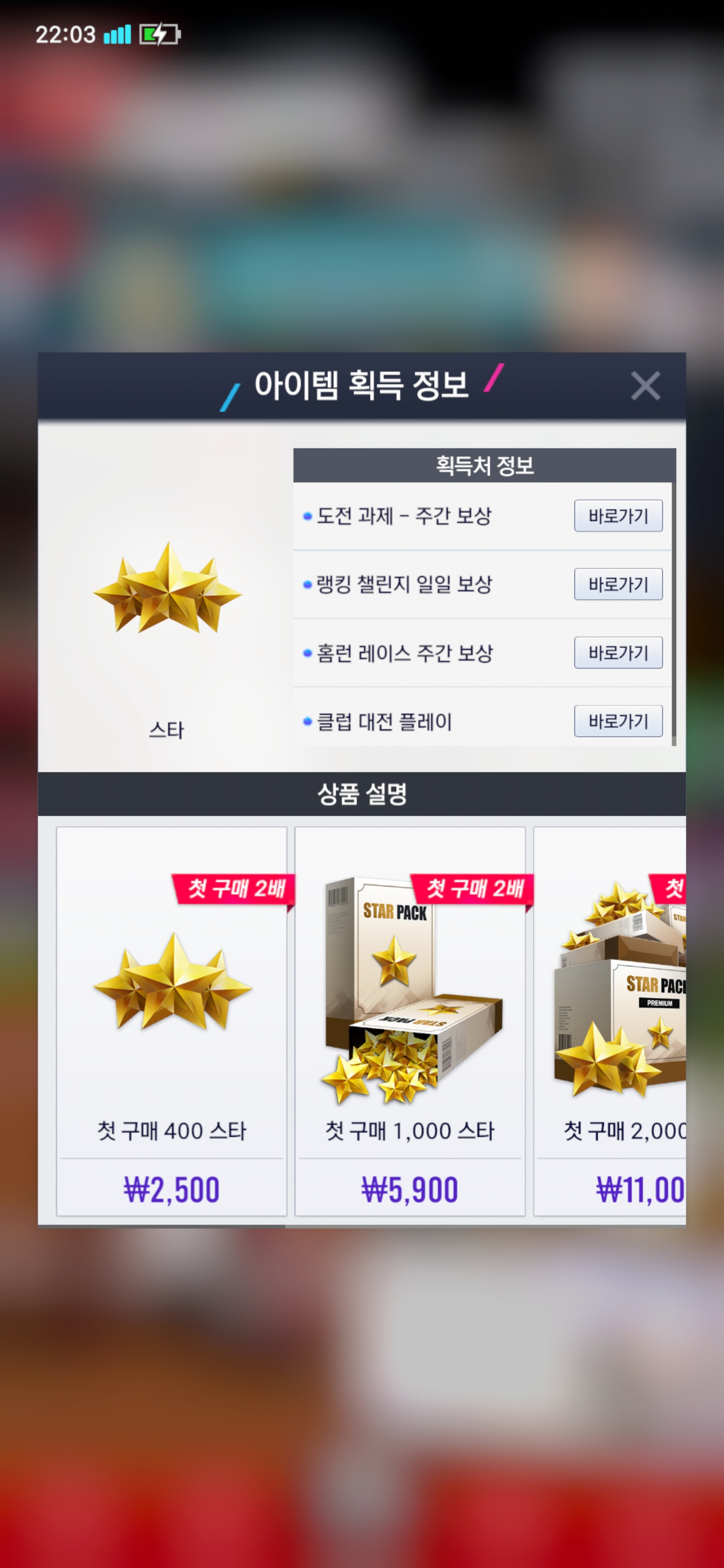Tap 바로가기 for 클럽 대전 플레이

[x=618, y=721]
